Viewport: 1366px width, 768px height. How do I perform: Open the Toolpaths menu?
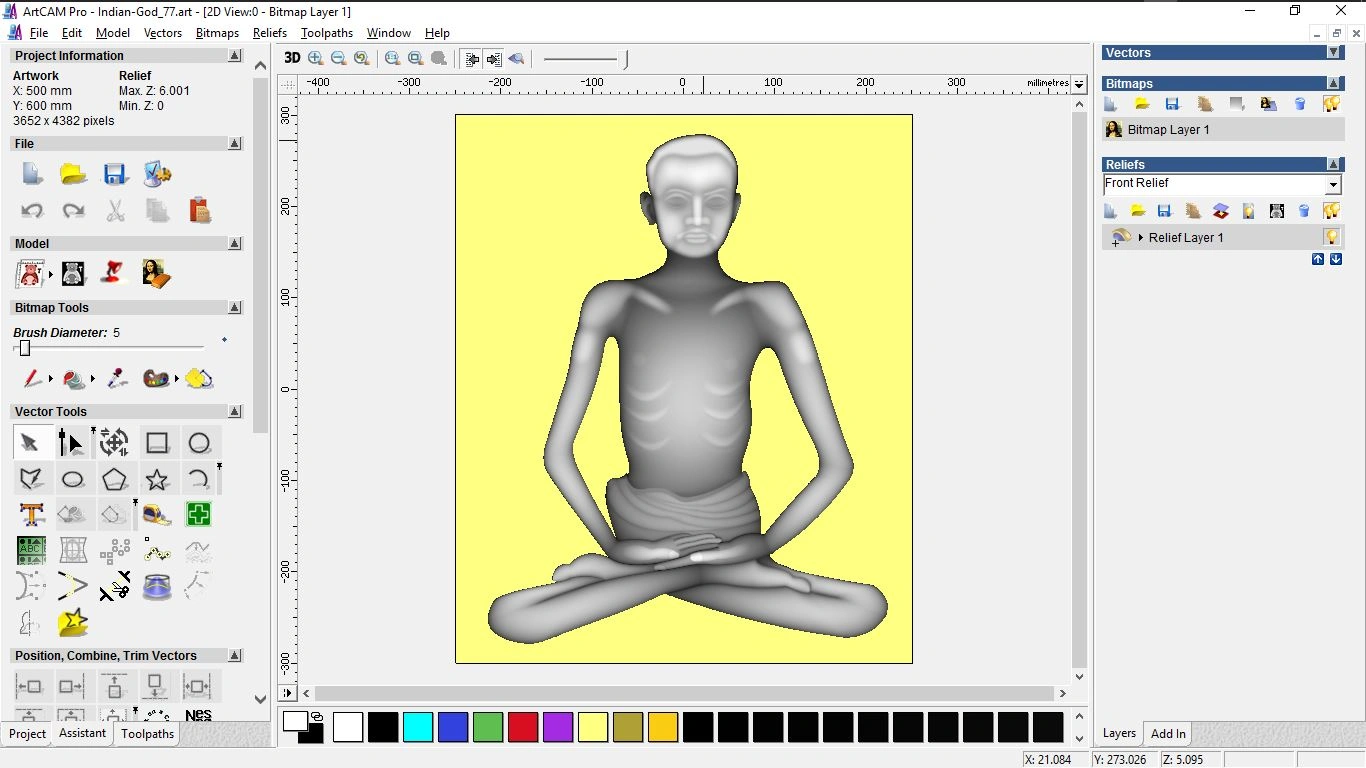pyautogui.click(x=327, y=33)
